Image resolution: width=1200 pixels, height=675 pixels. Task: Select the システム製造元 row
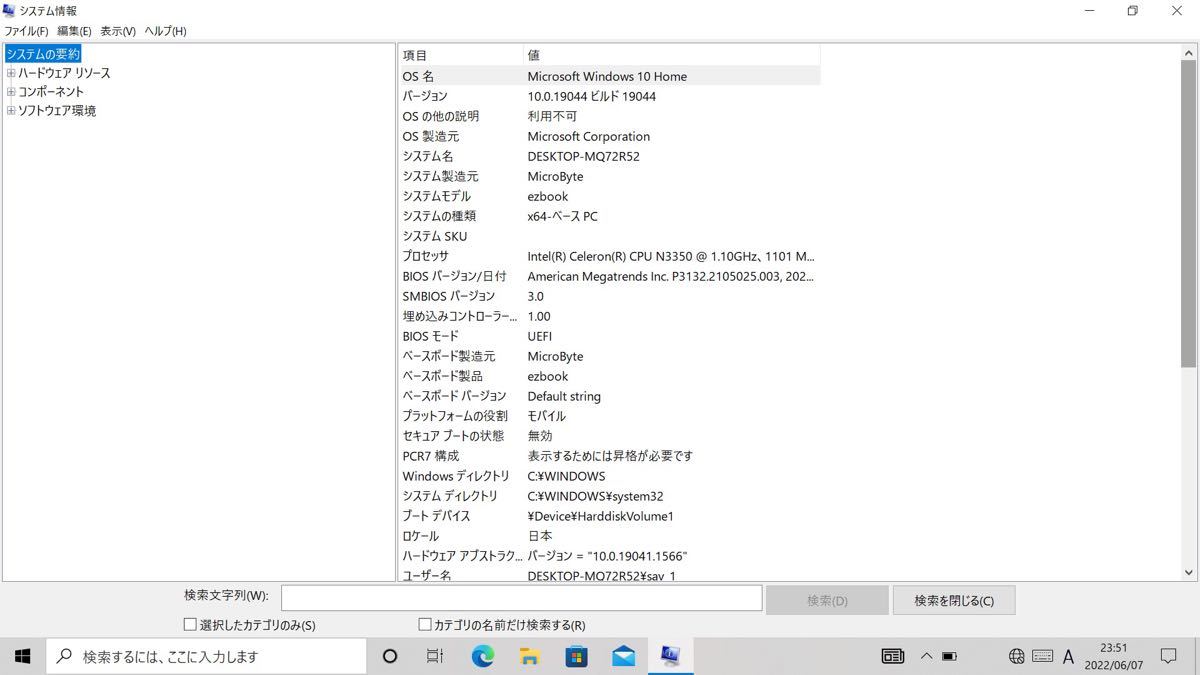point(610,176)
